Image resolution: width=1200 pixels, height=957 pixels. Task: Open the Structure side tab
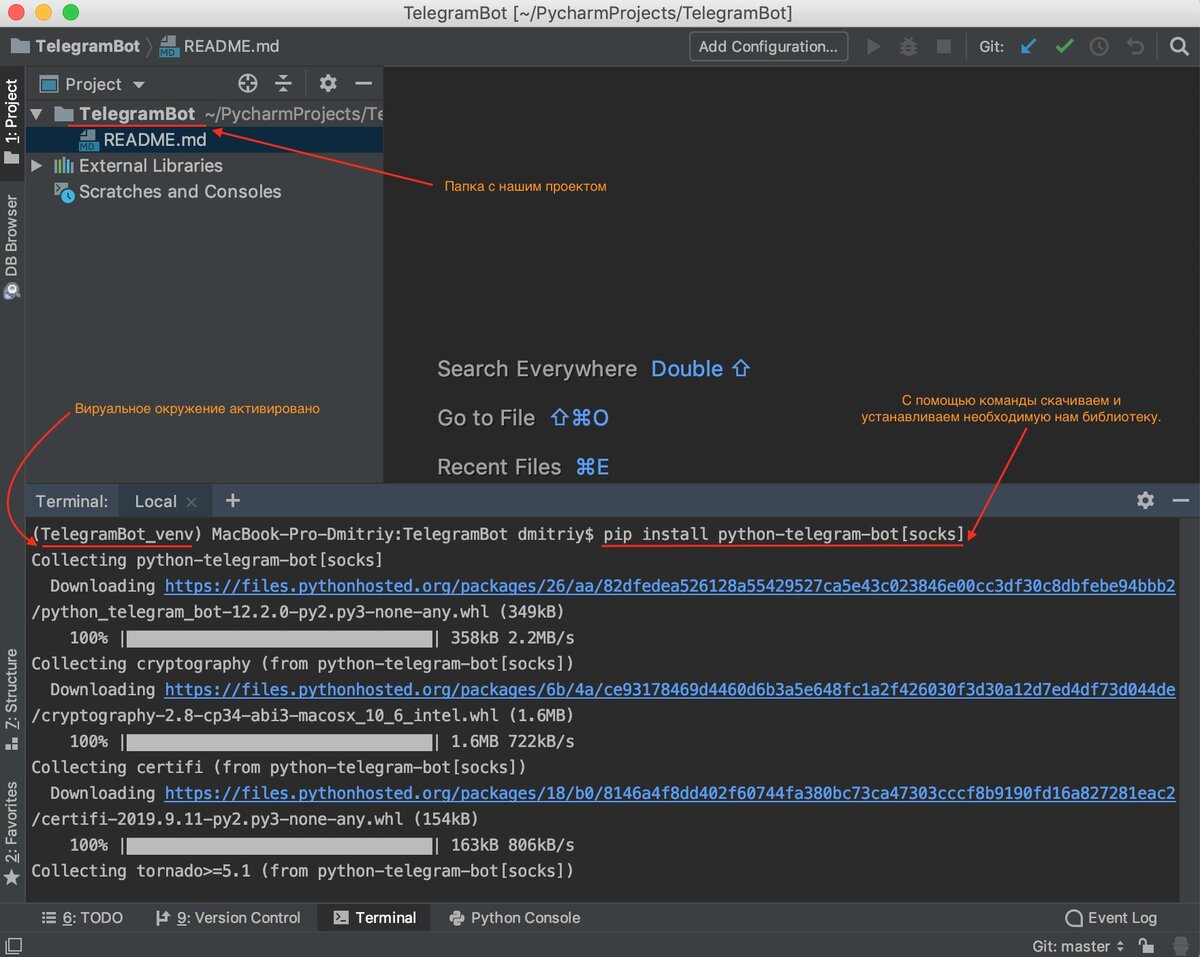(11, 698)
